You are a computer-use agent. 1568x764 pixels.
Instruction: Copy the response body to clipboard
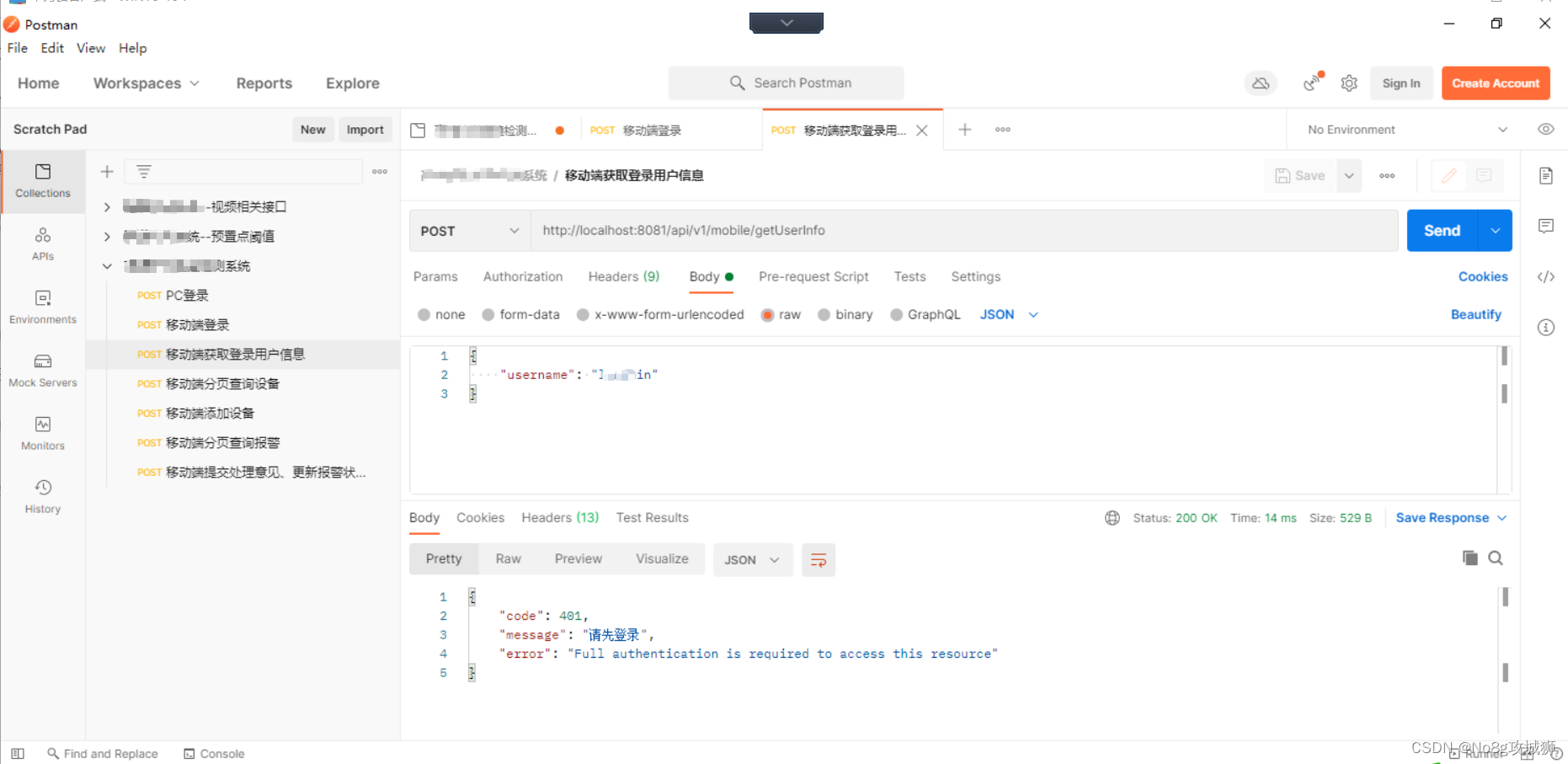coord(1470,558)
